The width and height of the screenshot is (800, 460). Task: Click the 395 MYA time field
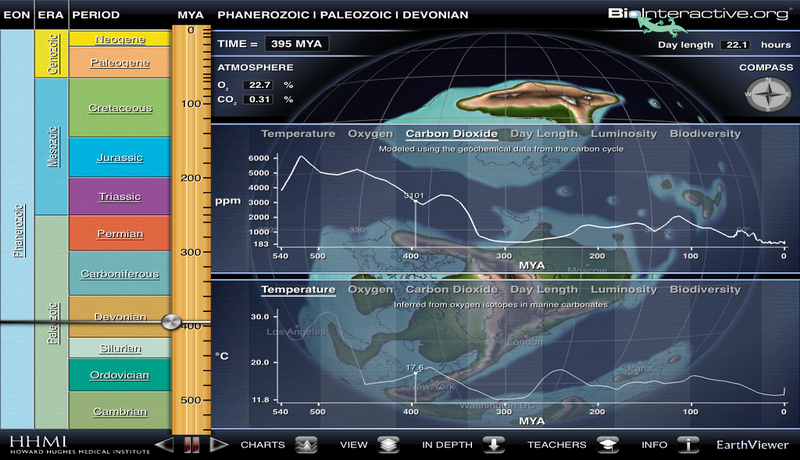click(296, 44)
